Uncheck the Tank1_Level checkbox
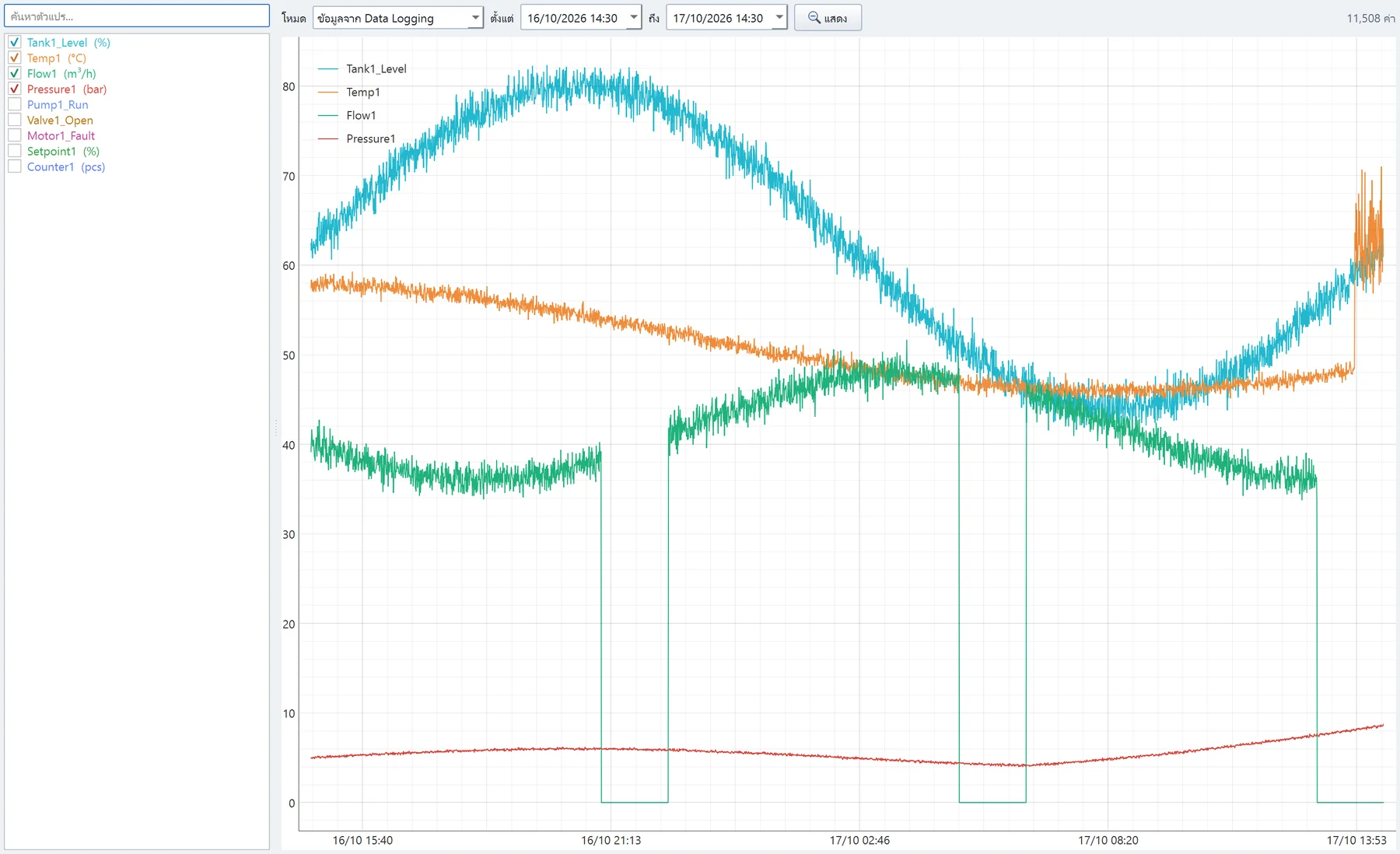The image size is (1400, 854). click(15, 42)
